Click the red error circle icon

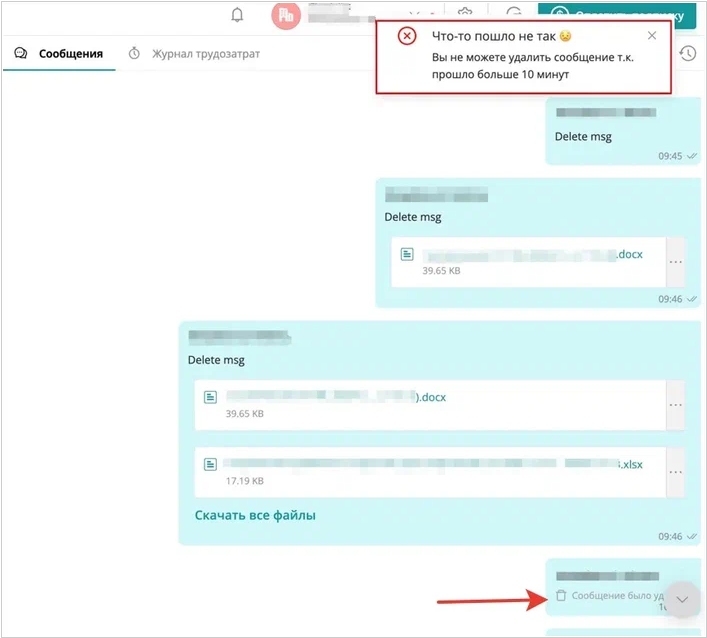tap(406, 36)
